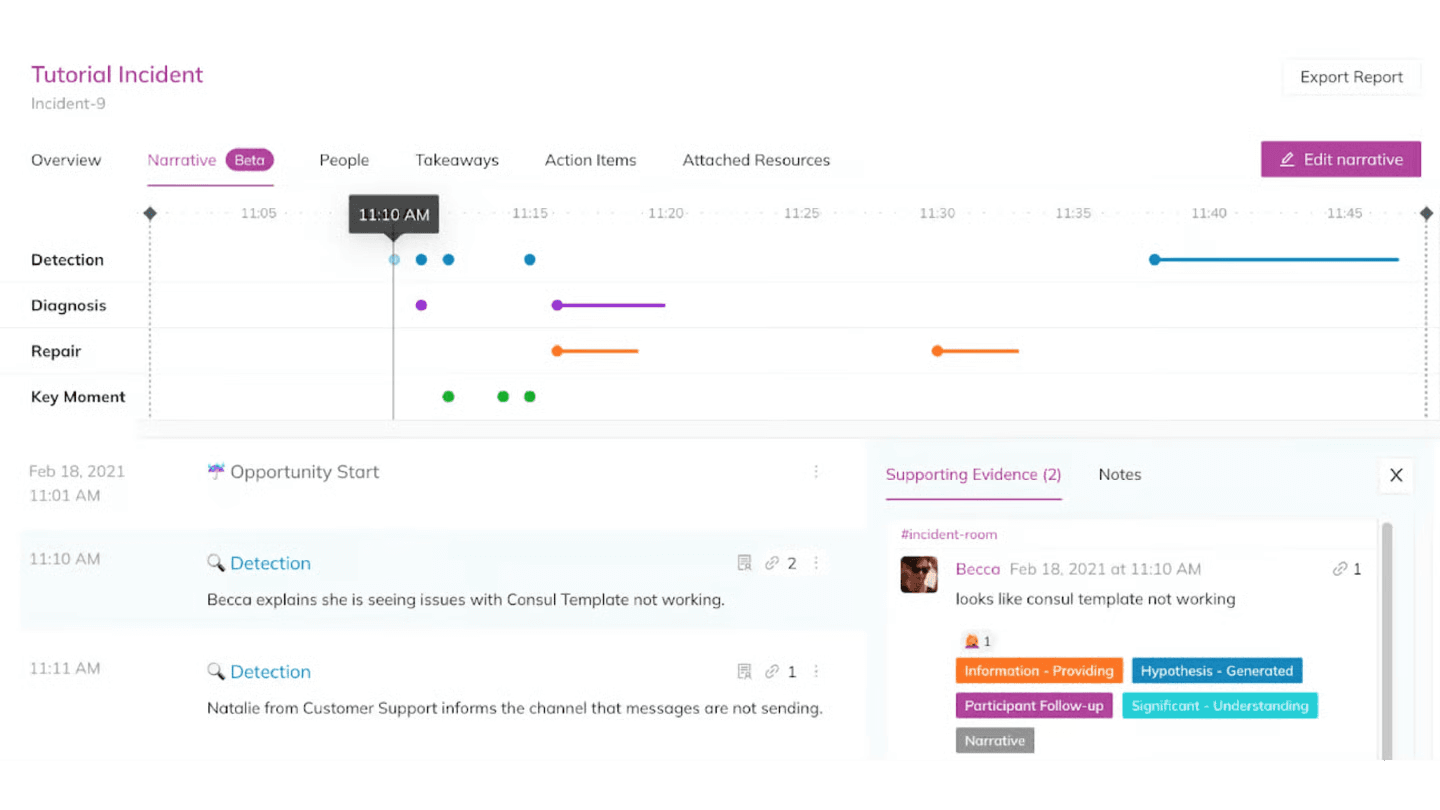Screen dimensions: 1440x810
Task: Click link icon on 11:10 AM Detection entry
Action: point(772,563)
